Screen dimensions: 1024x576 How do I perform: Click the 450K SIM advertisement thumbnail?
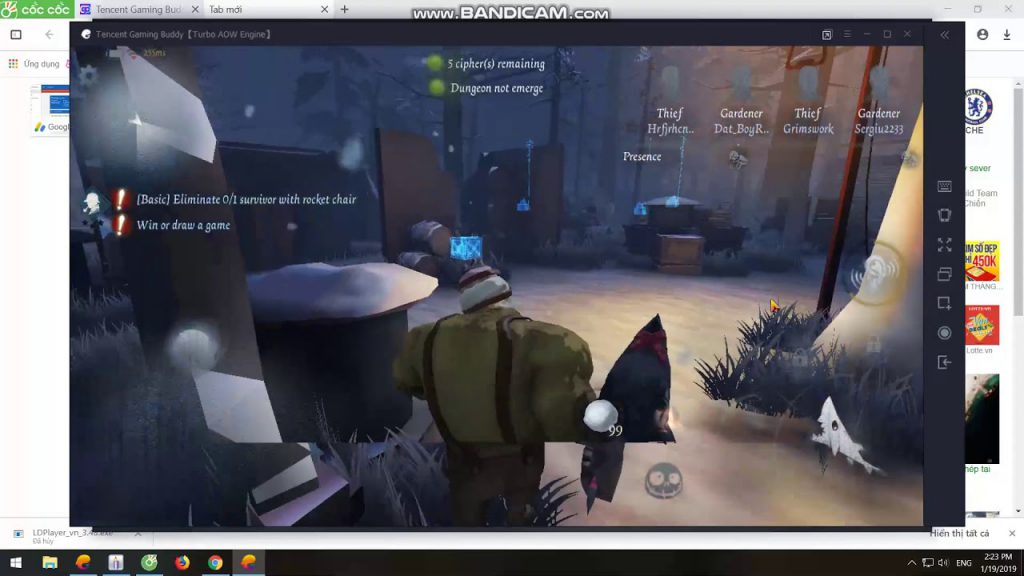pyautogui.click(x=982, y=261)
